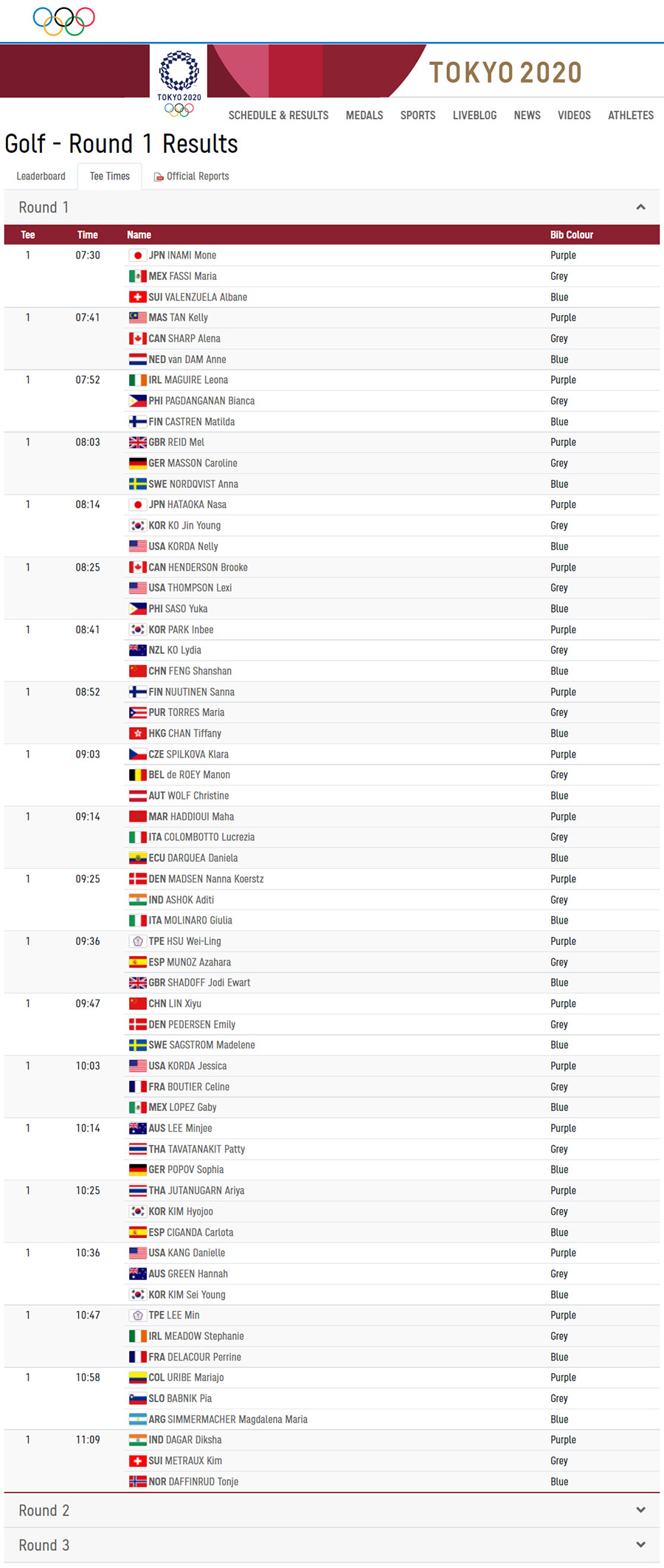Click the PDF icon beside Official Reports

coord(158,177)
